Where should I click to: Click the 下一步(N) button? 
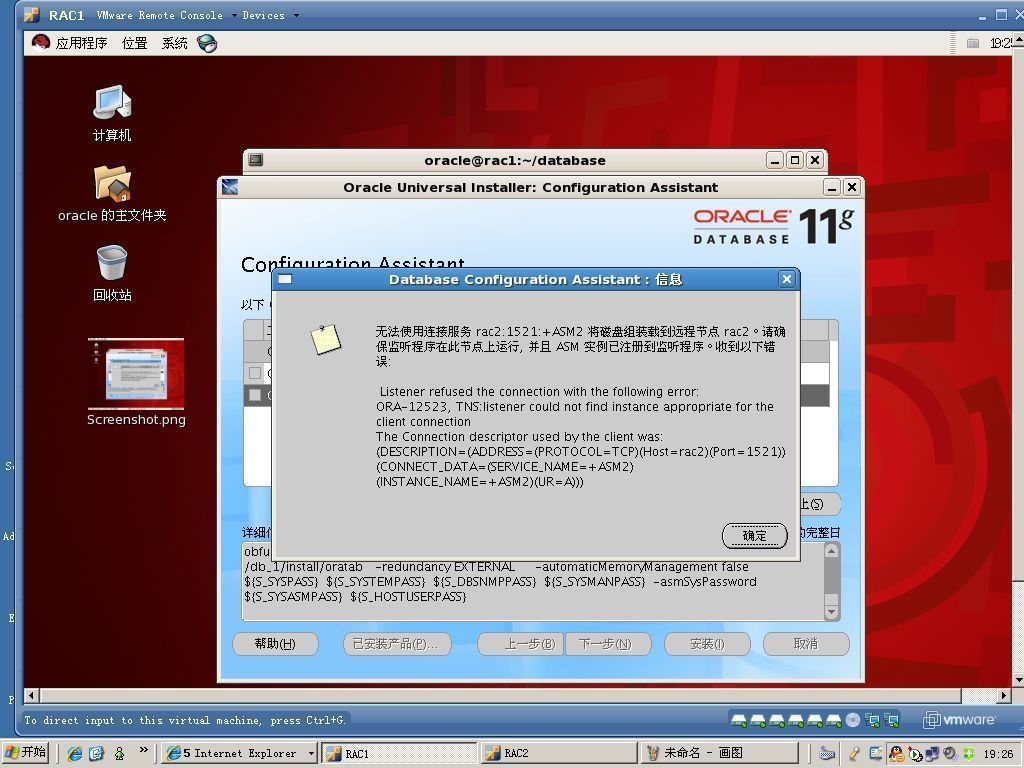(608, 644)
